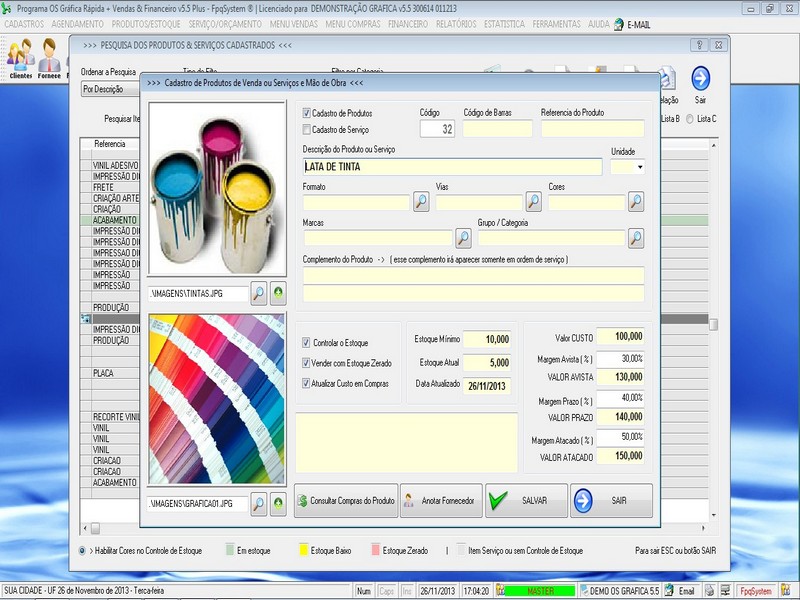Select Habilitar Cores no Controle de Estoque radio
This screenshot has width=800, height=600.
[82, 550]
